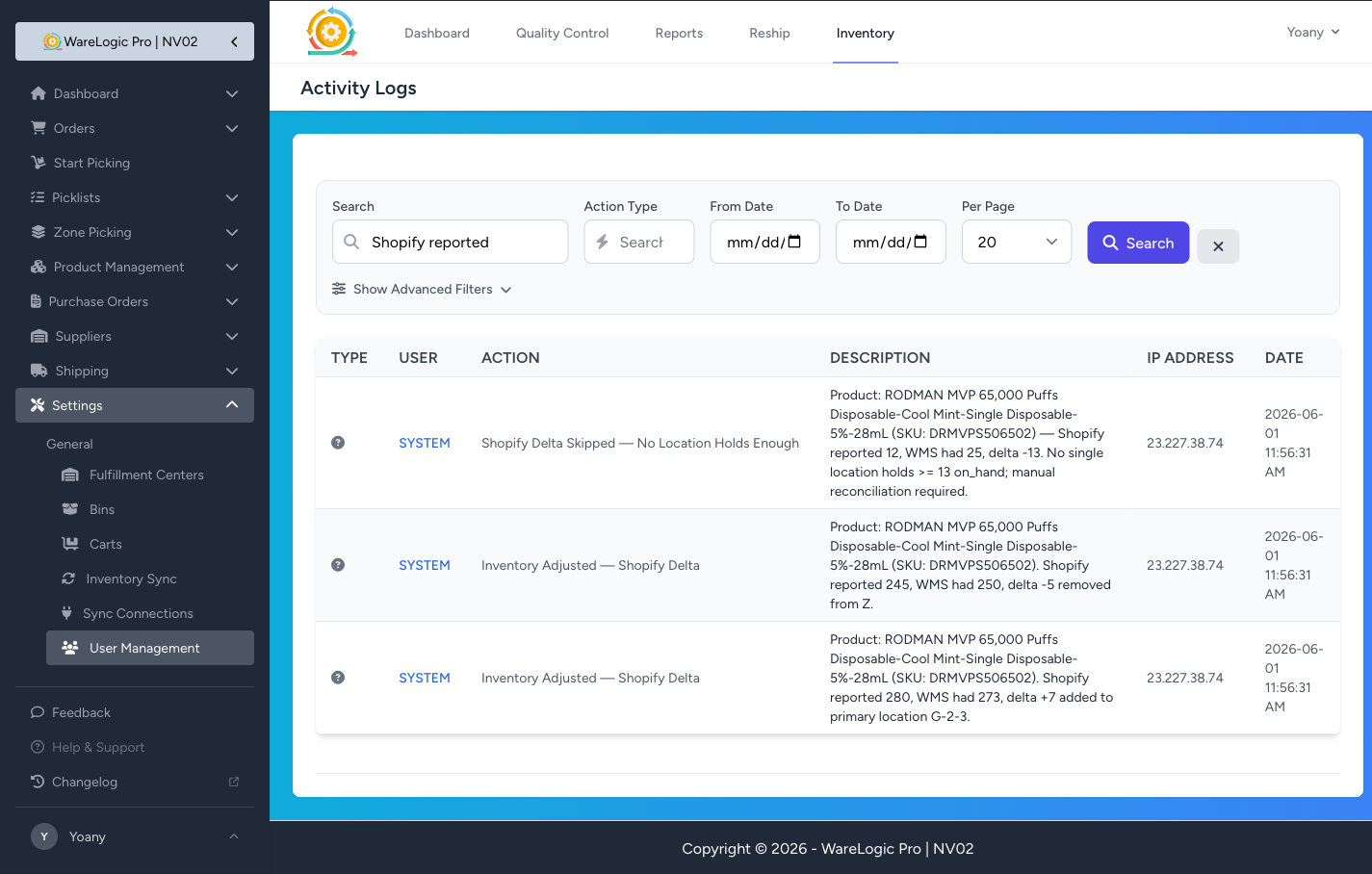Viewport: 1372px width, 874px height.
Task: Click the Fulfillment Centers warehouse icon
Action: [70, 475]
